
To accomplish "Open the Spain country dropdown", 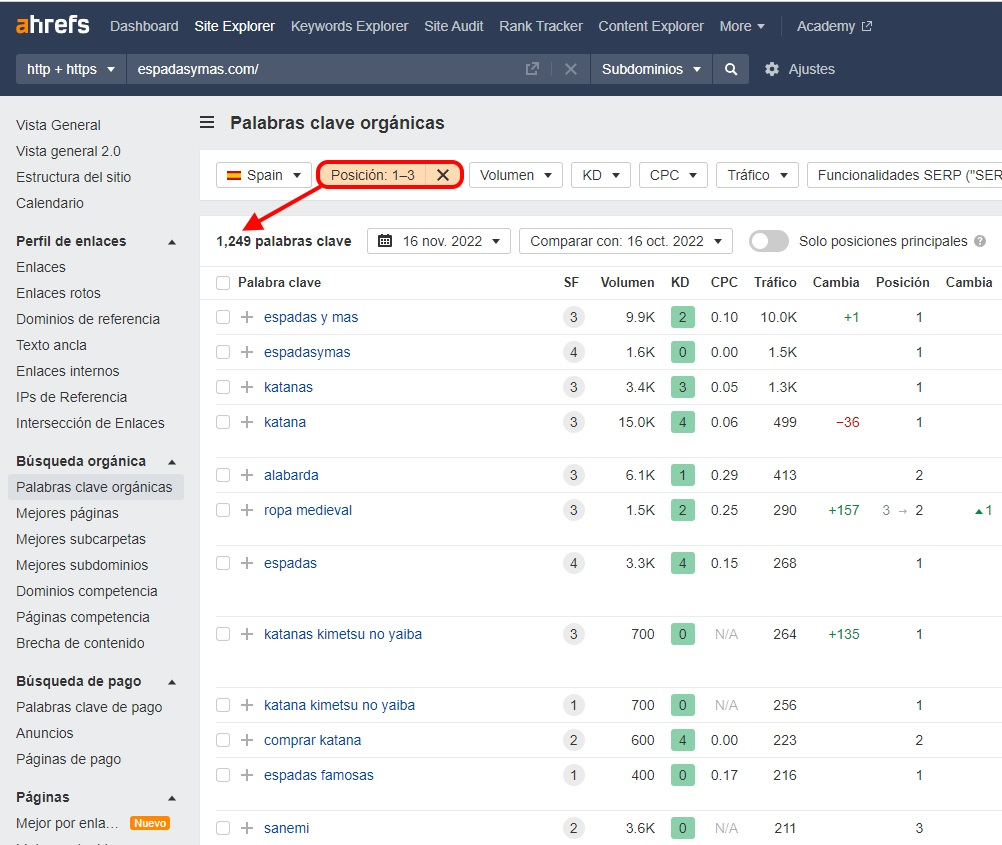I will pos(263,175).
